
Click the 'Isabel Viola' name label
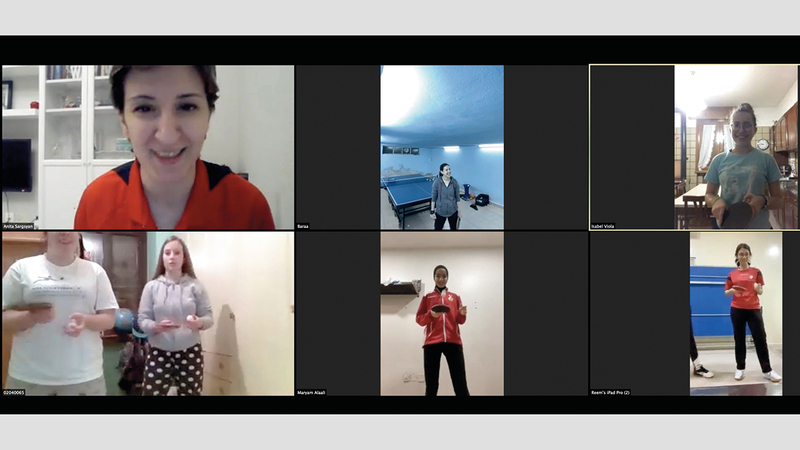click(603, 226)
